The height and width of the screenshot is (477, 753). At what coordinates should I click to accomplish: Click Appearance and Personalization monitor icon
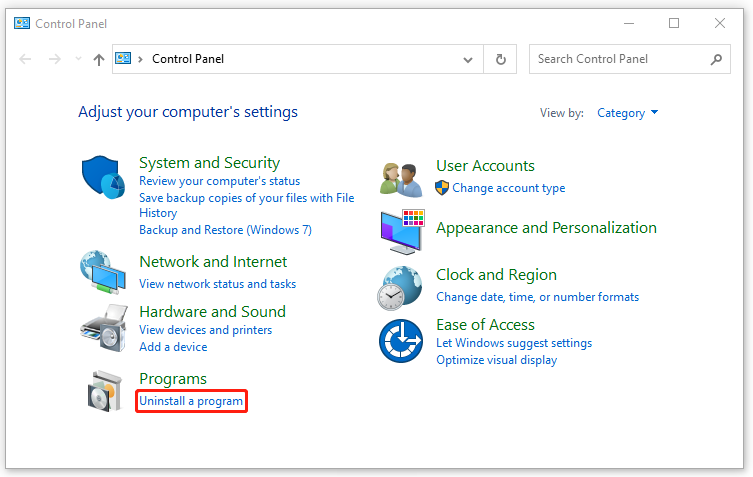(x=402, y=232)
